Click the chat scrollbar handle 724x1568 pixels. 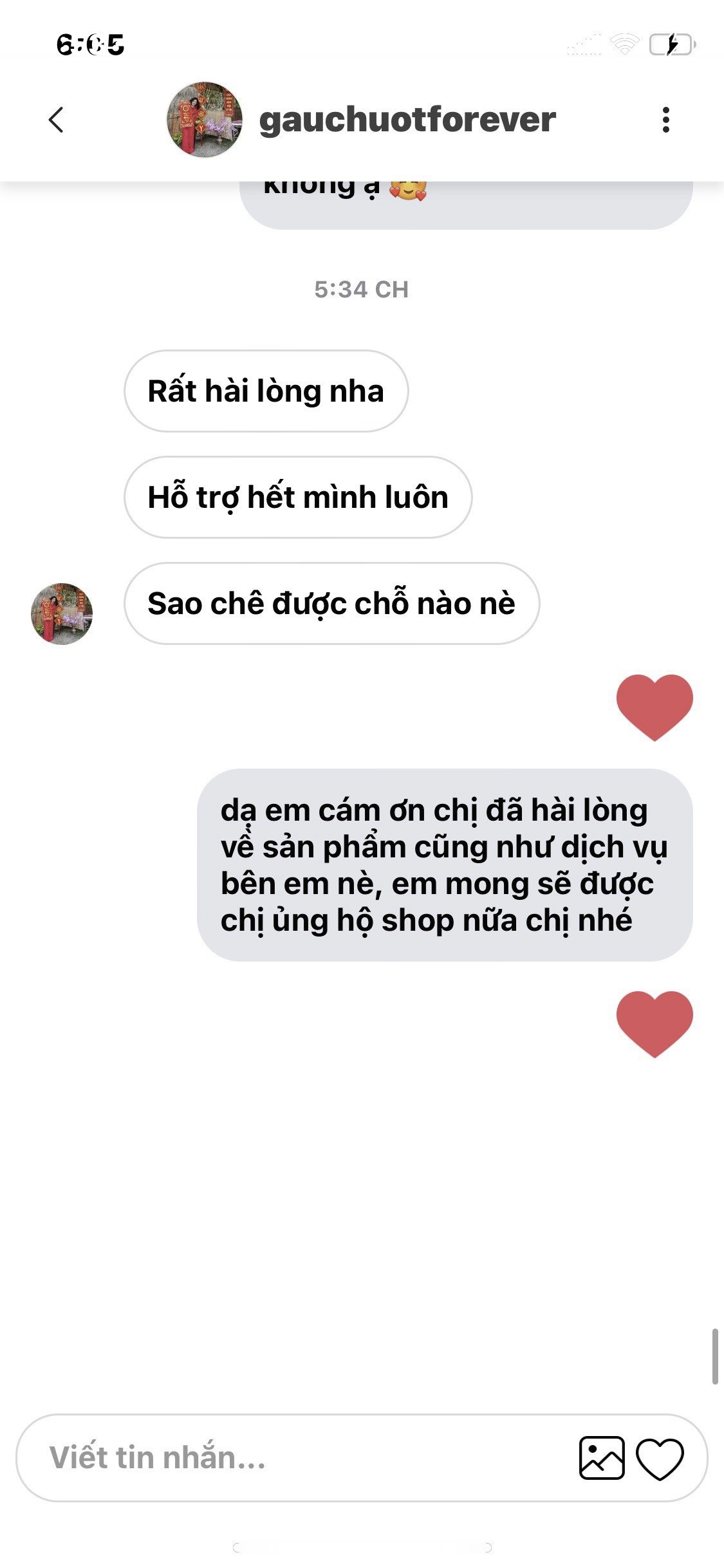(715, 1356)
